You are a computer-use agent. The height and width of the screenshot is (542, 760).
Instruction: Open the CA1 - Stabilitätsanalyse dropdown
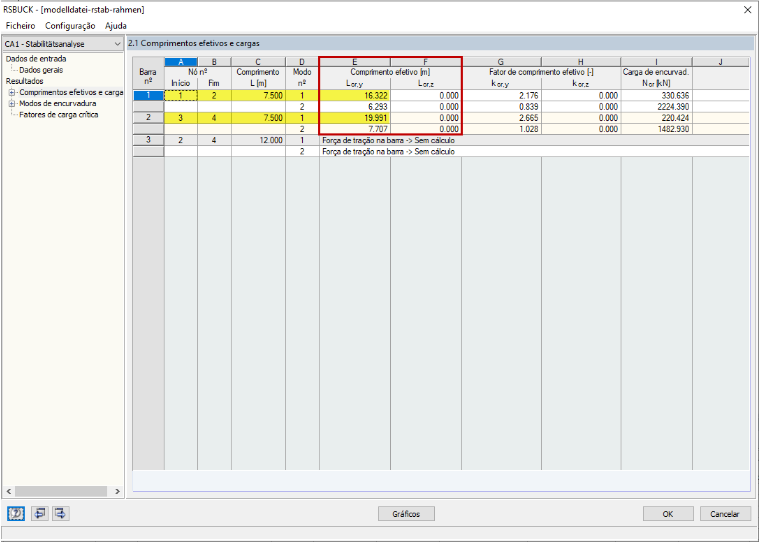pyautogui.click(x=63, y=44)
